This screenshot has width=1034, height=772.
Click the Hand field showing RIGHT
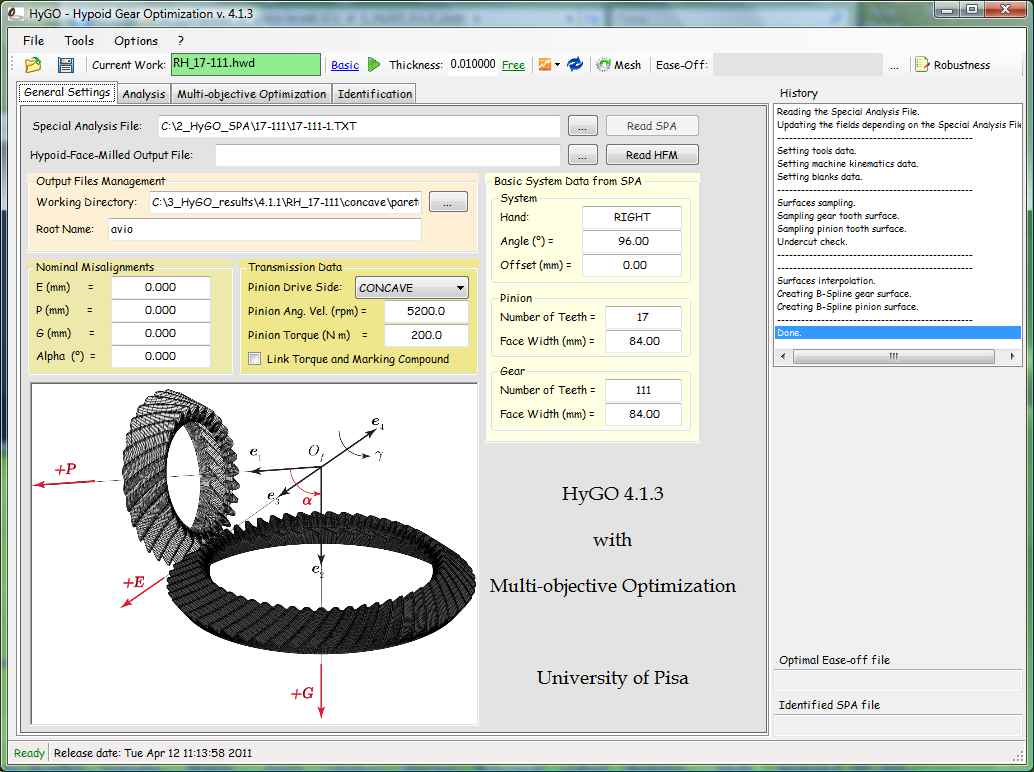tap(632, 217)
